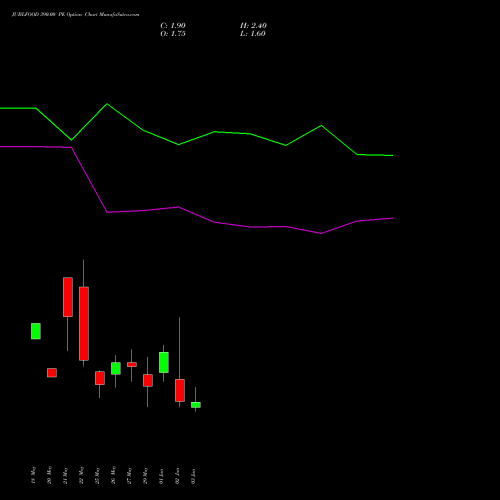Select the low value 'L: 1.60'
This screenshot has width=500, height=500.
point(253,34)
